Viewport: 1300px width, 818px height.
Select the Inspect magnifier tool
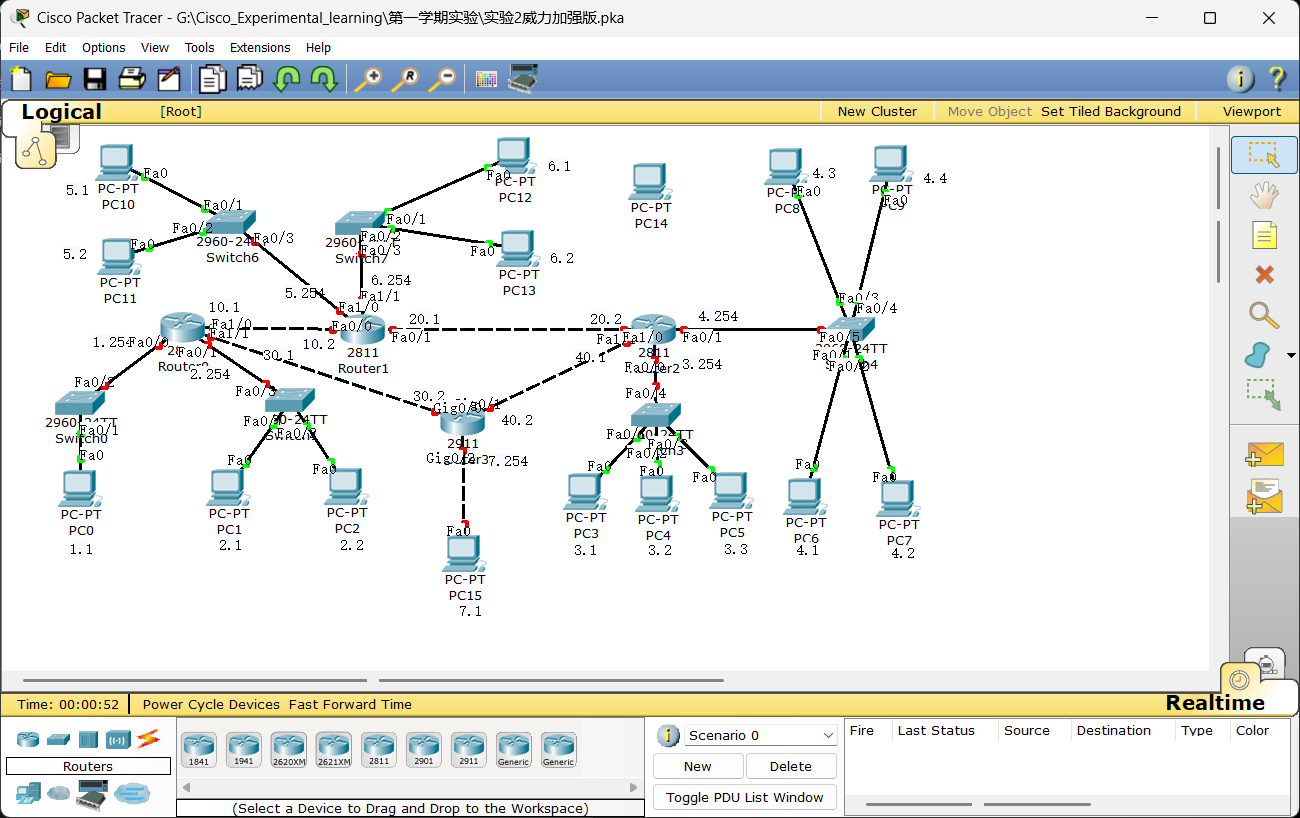pos(1264,315)
